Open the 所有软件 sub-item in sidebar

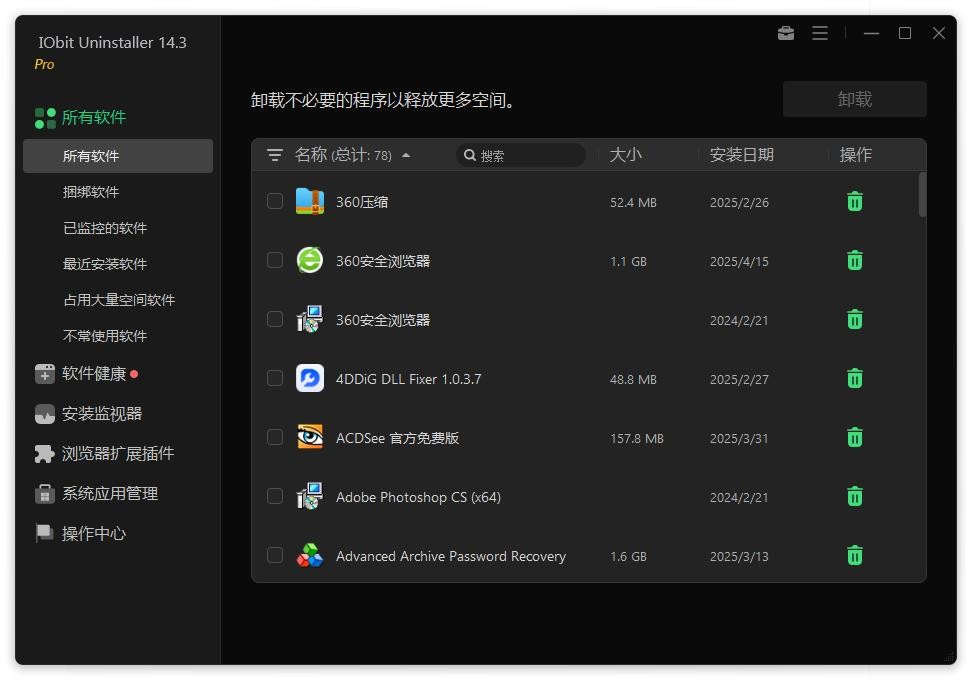click(118, 156)
